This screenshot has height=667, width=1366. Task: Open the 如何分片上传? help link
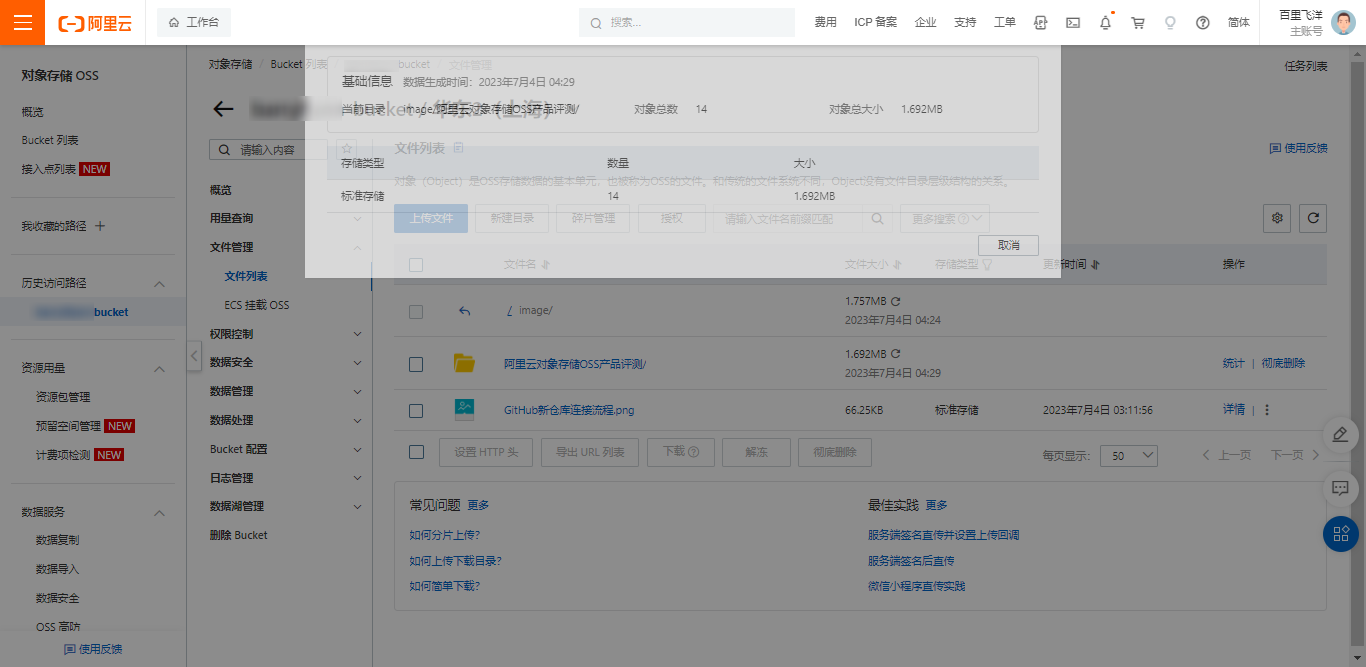click(444, 535)
